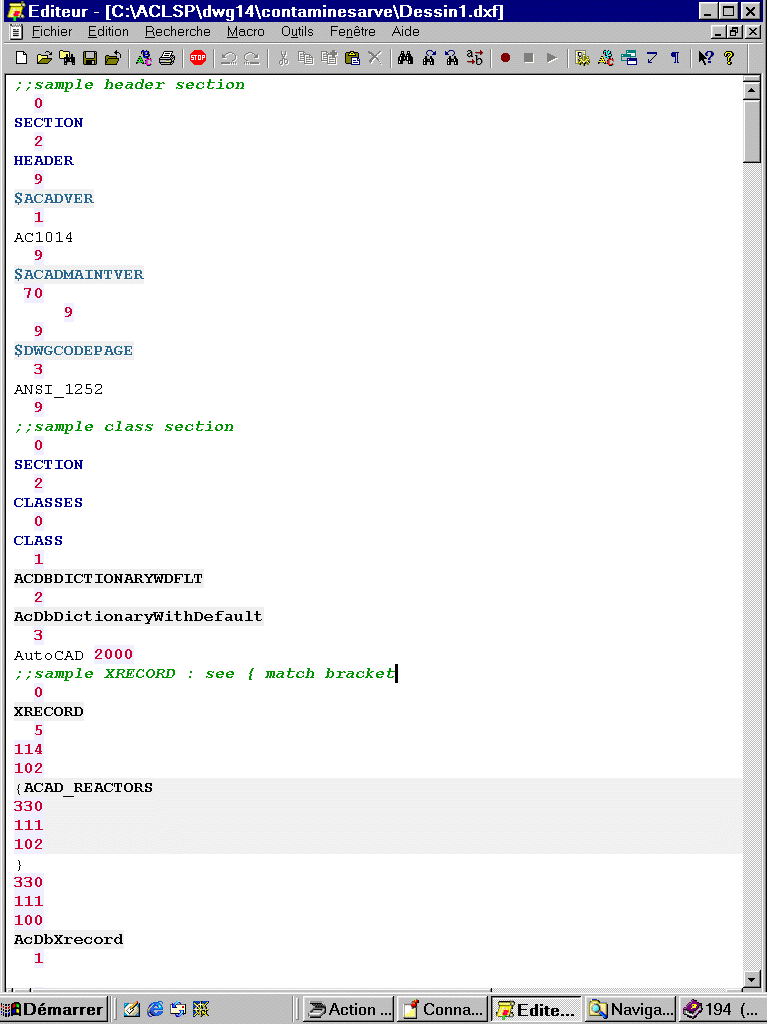Open the Outils menu
This screenshot has height=1024, width=767.
coord(297,31)
